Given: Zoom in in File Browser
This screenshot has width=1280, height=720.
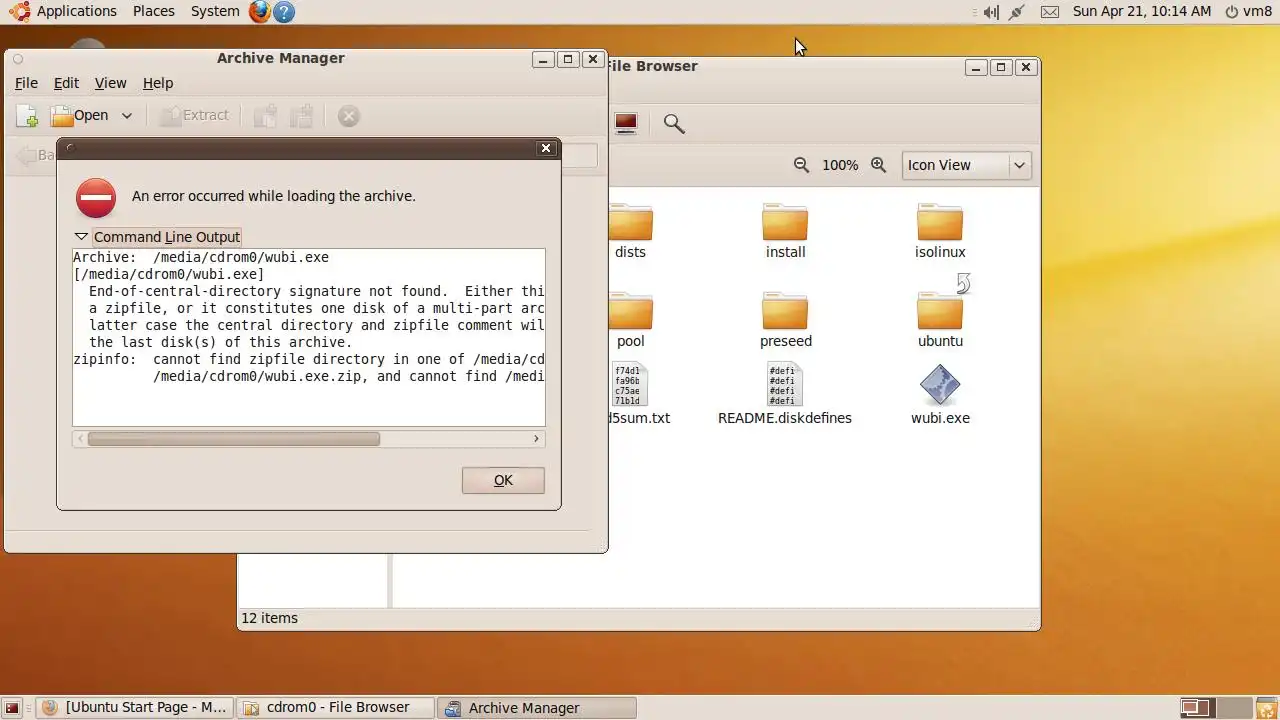Looking at the screenshot, I should click(x=878, y=165).
